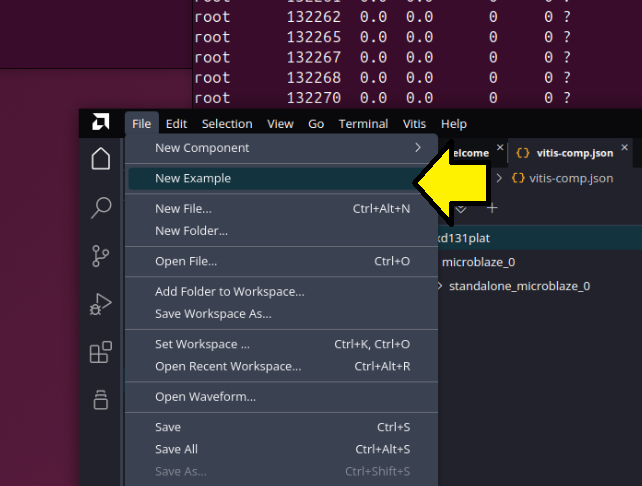Open the Search panel magnifier icon
Image resolution: width=642 pixels, height=486 pixels.
pos(100,208)
